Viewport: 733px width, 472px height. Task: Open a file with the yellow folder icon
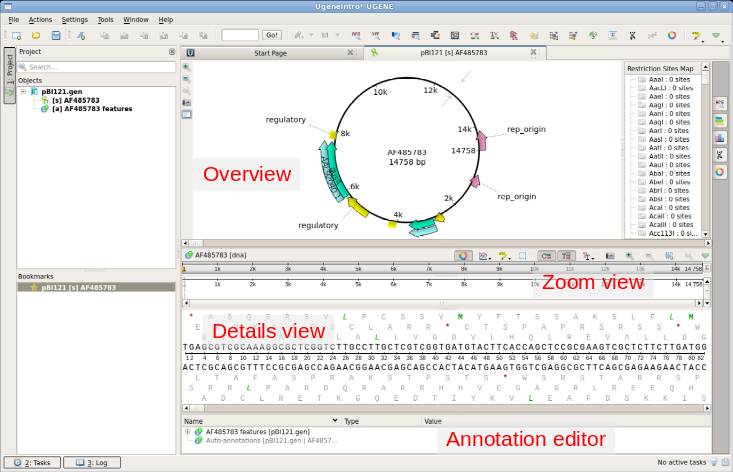click(x=36, y=36)
